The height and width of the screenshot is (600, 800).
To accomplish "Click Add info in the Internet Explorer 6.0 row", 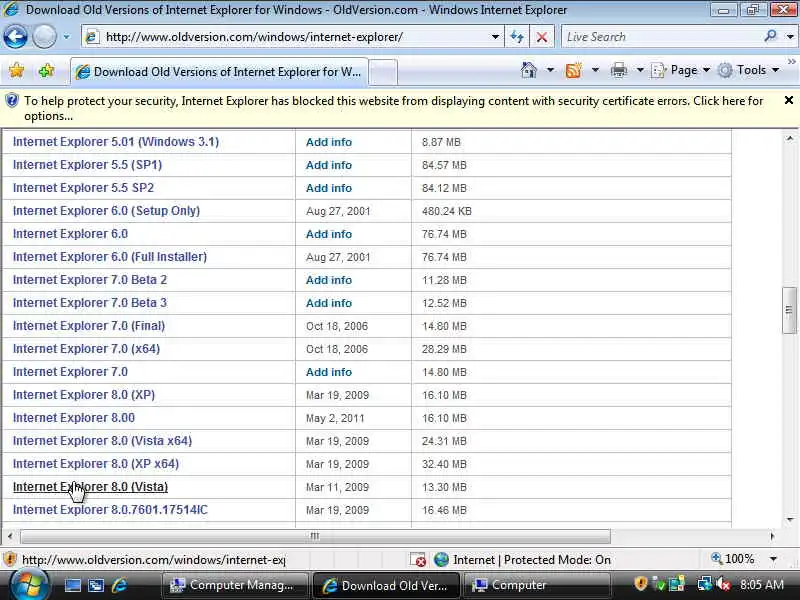I will point(329,234).
